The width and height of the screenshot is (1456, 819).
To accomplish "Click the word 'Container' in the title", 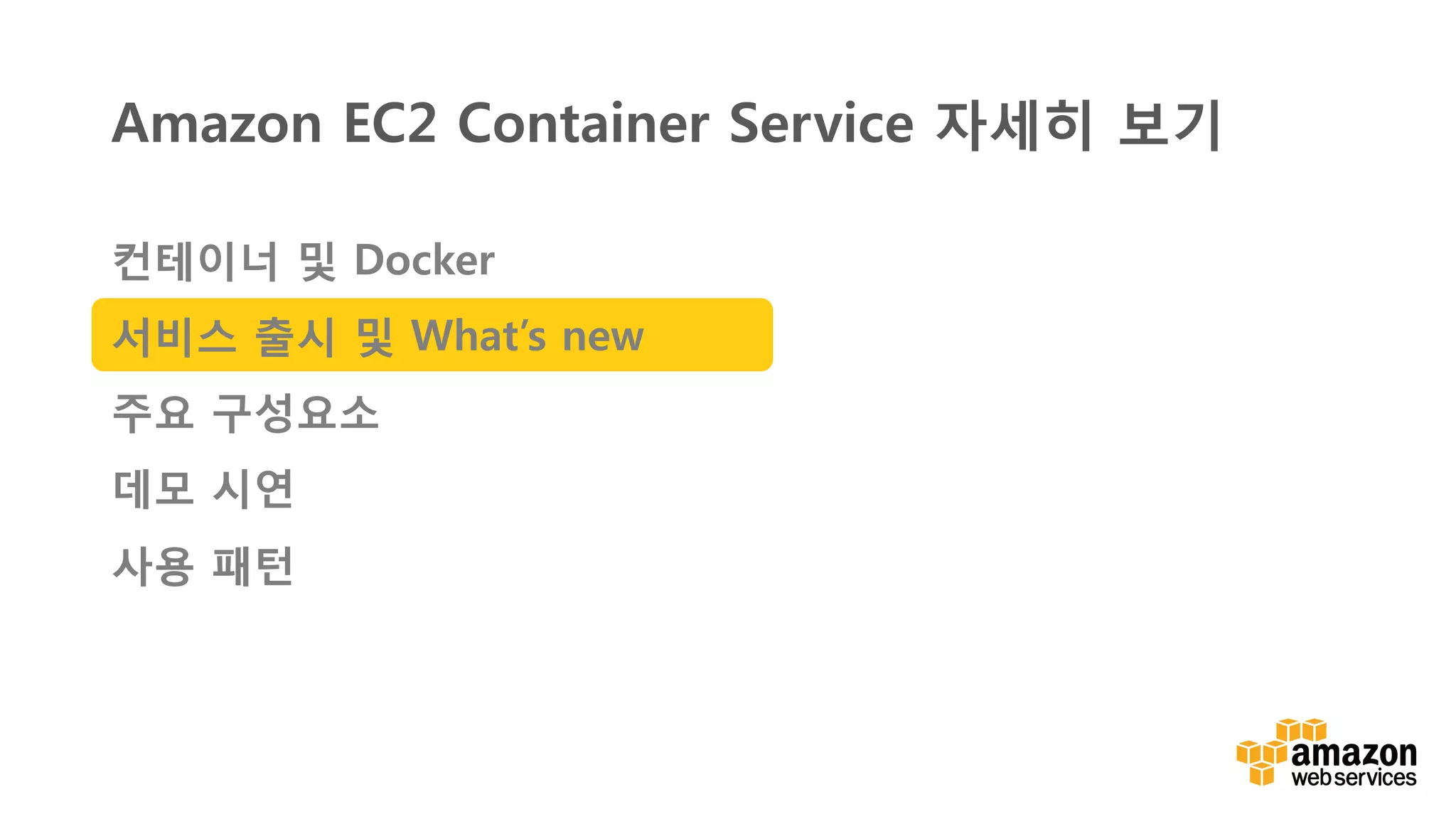I will (x=583, y=124).
